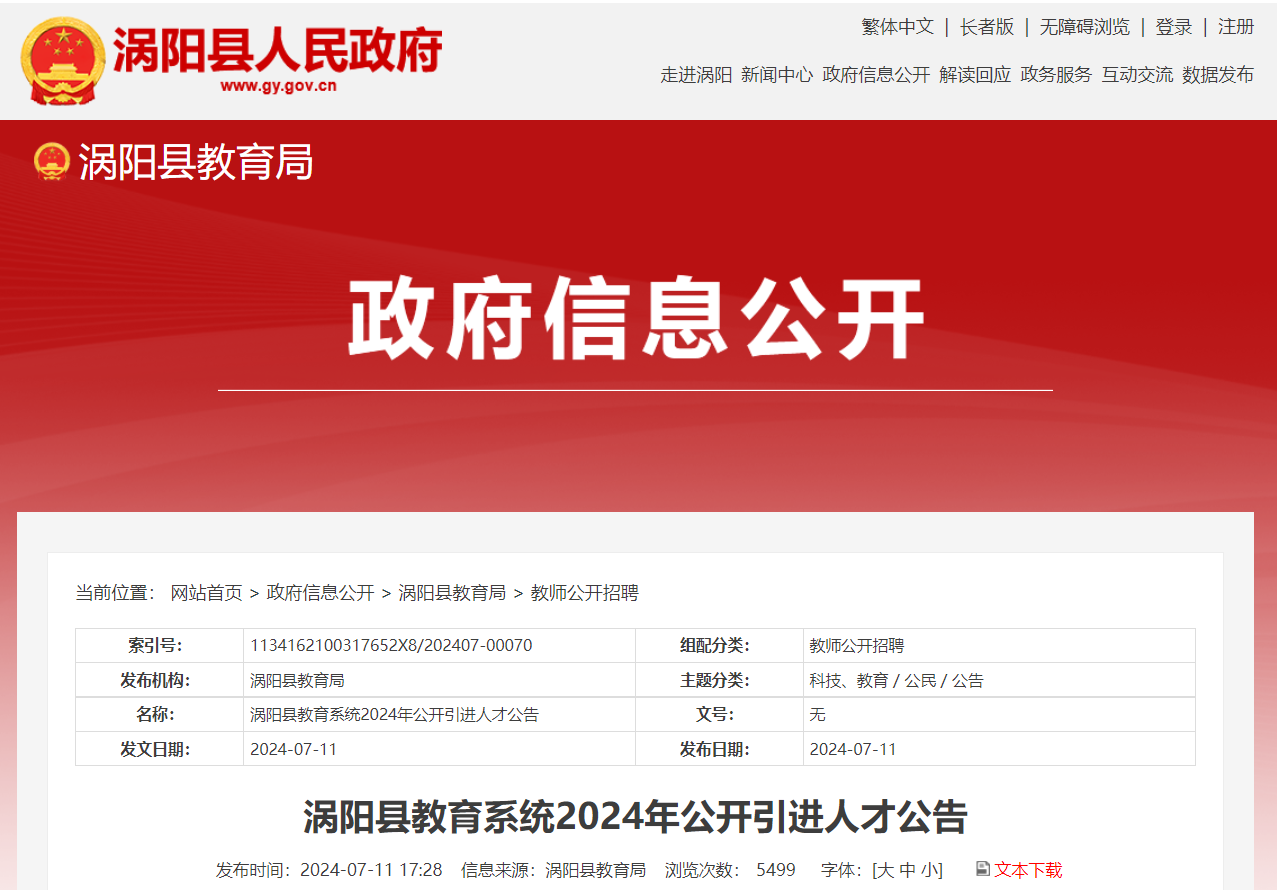Screen dimensions: 1277x890
Task: Click the small emblem beside 涡阳县教育局
Action: coord(51,161)
